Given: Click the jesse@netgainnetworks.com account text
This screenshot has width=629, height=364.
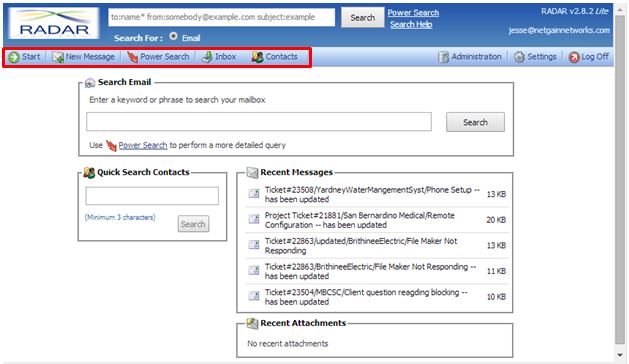Looking at the screenshot, I should (x=559, y=31).
